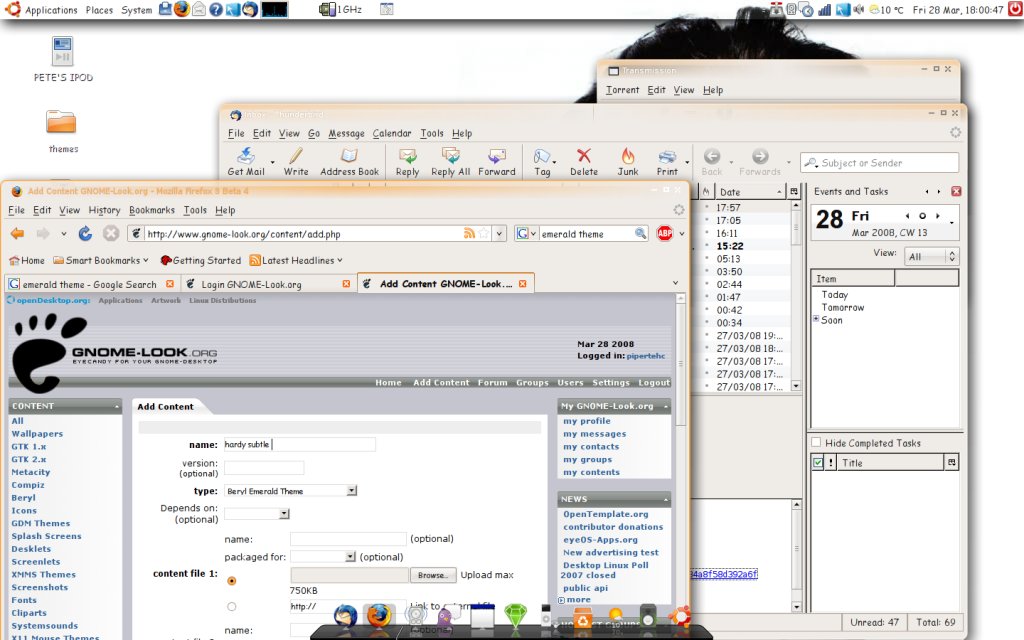The image size is (1024, 640).
Task: Close the emerald theme Google Search tab
Action: pos(170,284)
